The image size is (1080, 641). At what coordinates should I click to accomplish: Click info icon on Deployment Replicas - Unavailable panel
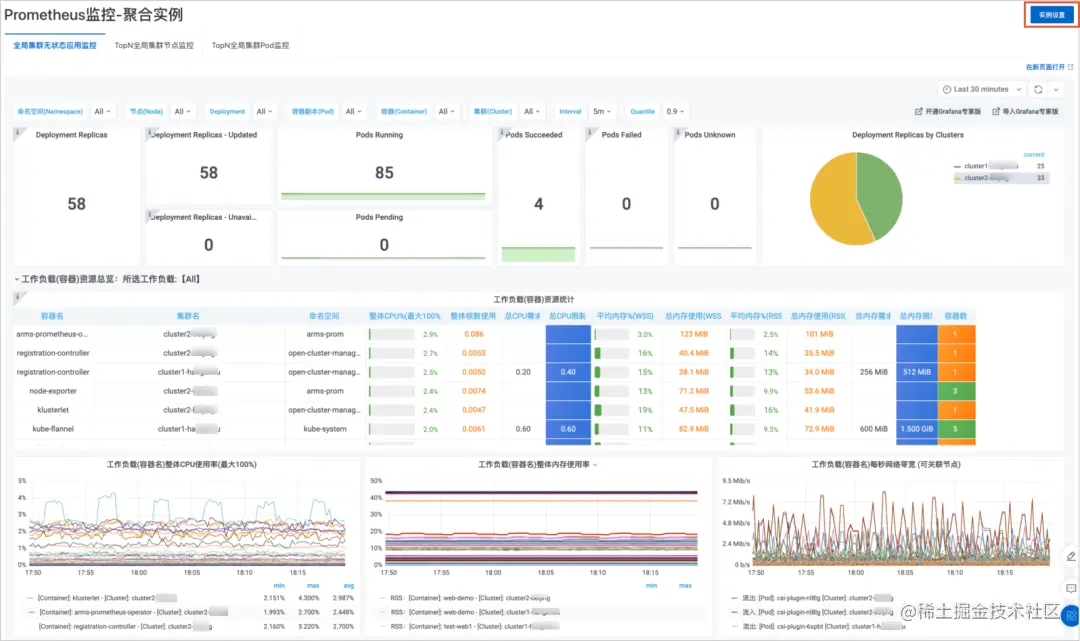pos(149,215)
